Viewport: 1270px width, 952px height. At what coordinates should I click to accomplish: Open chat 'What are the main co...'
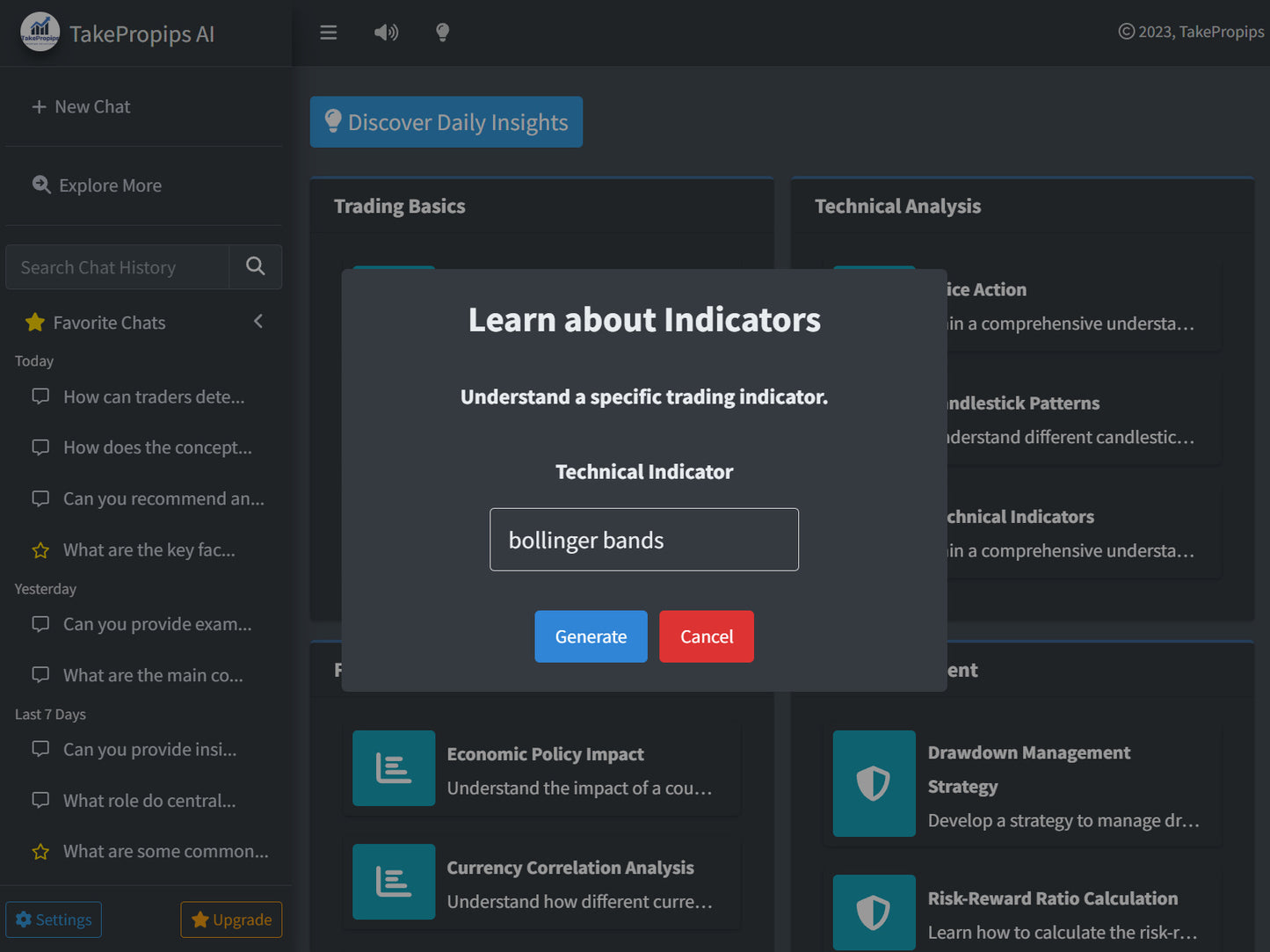[153, 675]
